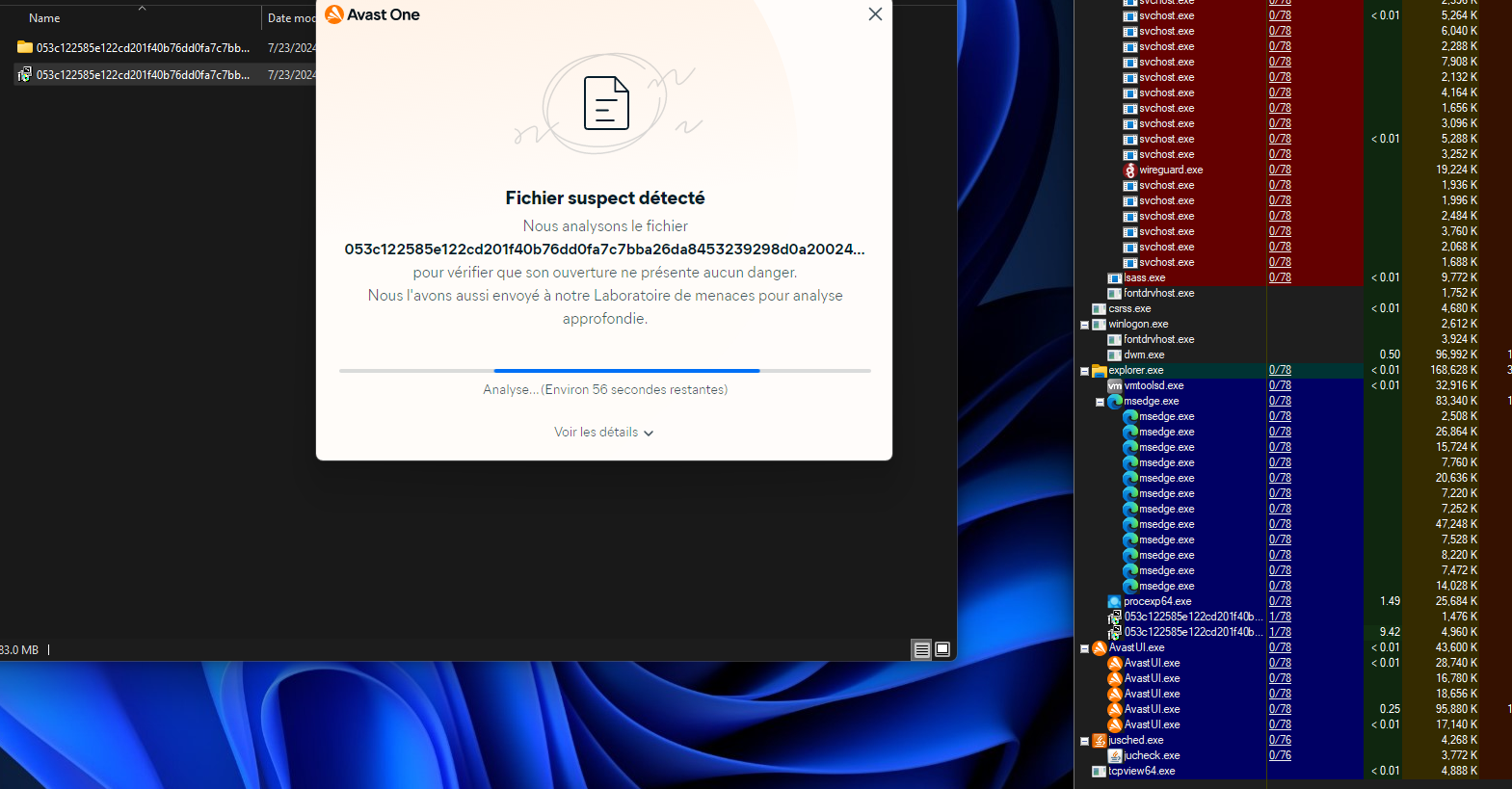Click the procexp64.exe magnifier icon
Viewport: 1512px width, 789px height.
pyautogui.click(x=1115, y=601)
